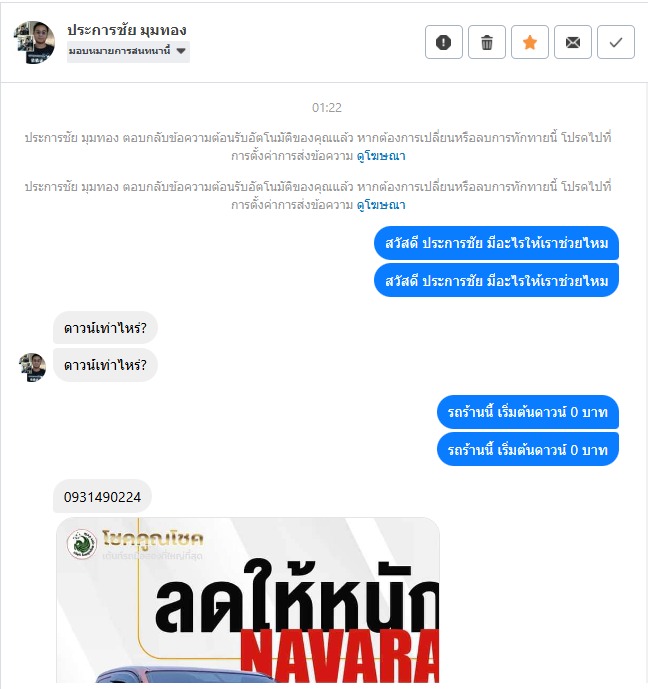
Task: Select first รถร้านนี้ เริ่มต้นดาวน์ 0 บาท reply
Action: tap(528, 412)
